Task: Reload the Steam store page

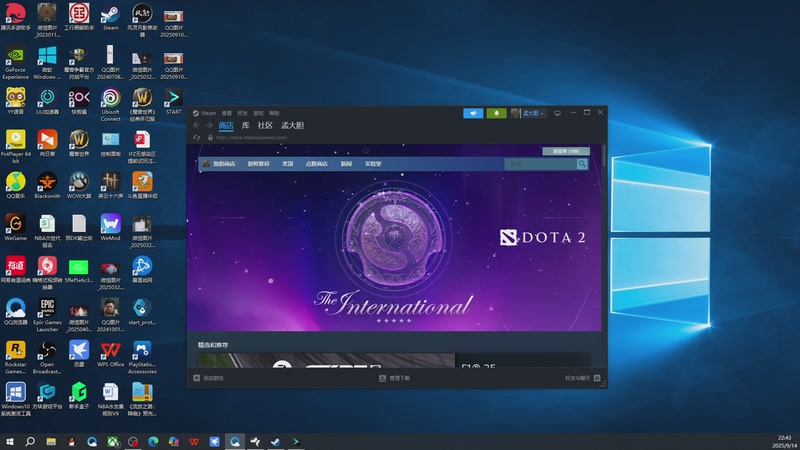Action: 196,137
